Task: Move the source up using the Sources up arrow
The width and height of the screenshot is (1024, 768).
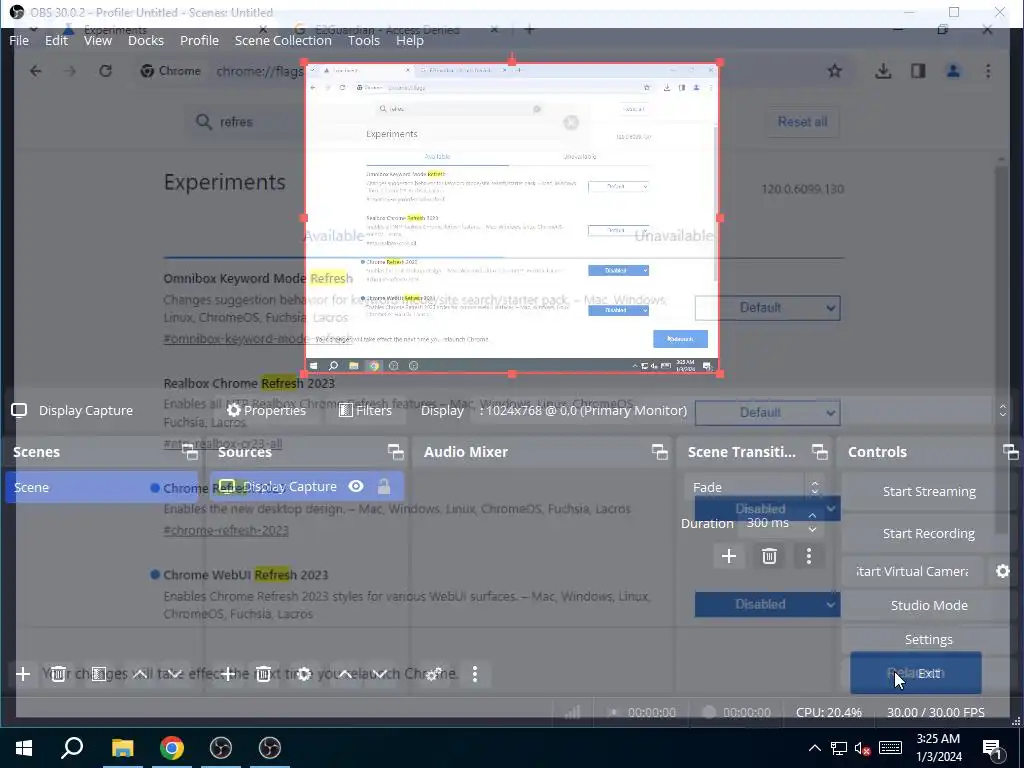Action: [345, 674]
